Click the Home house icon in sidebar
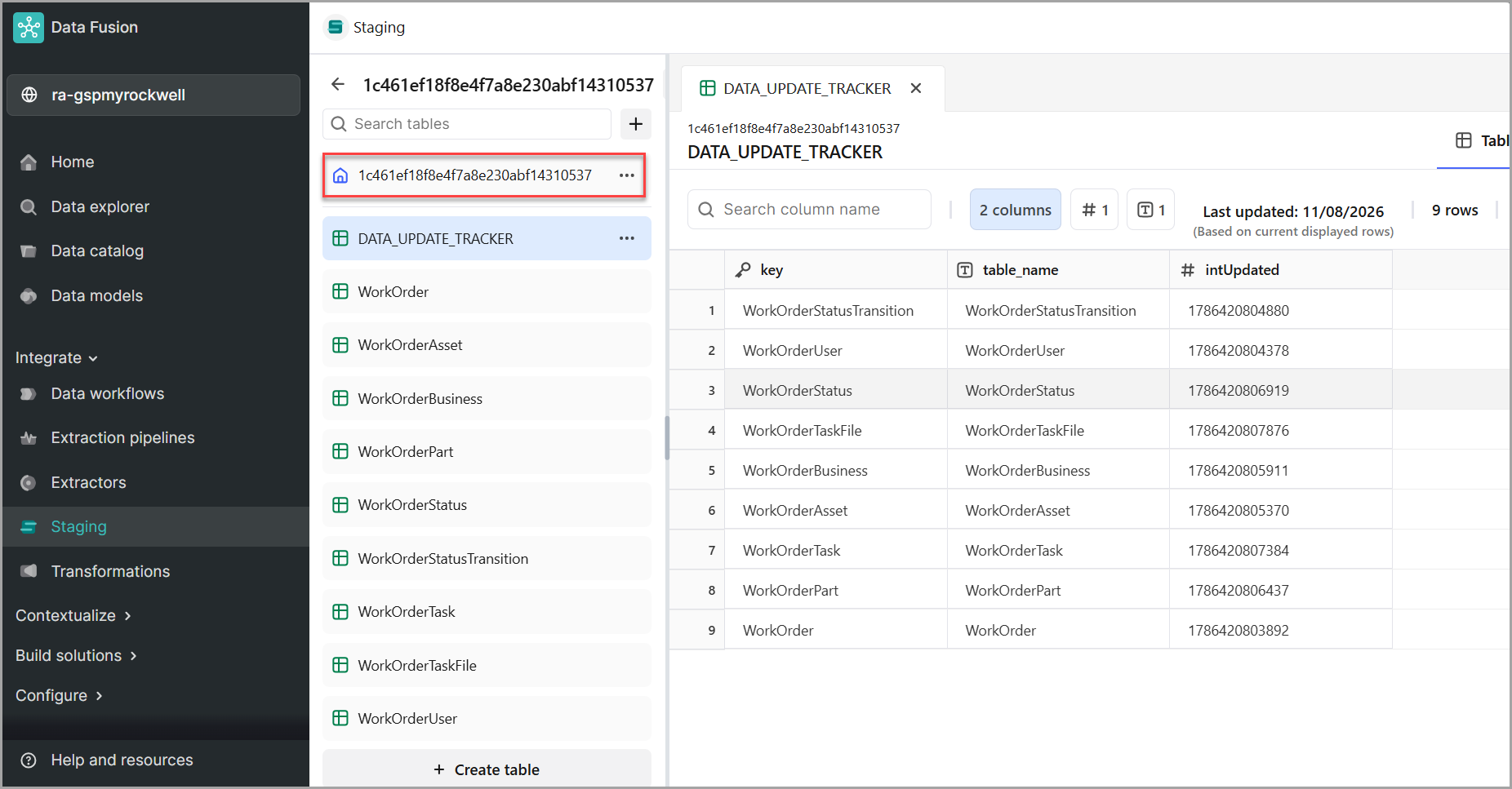The image size is (1512, 789). click(x=29, y=162)
